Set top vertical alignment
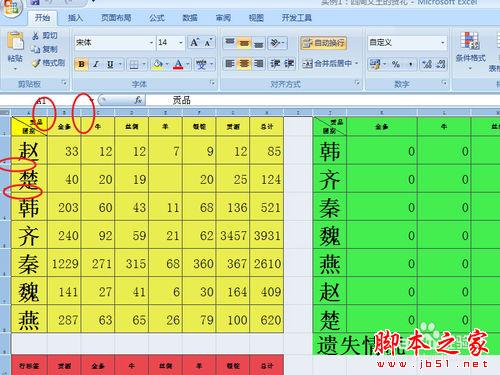The height and width of the screenshot is (375, 500). point(230,43)
